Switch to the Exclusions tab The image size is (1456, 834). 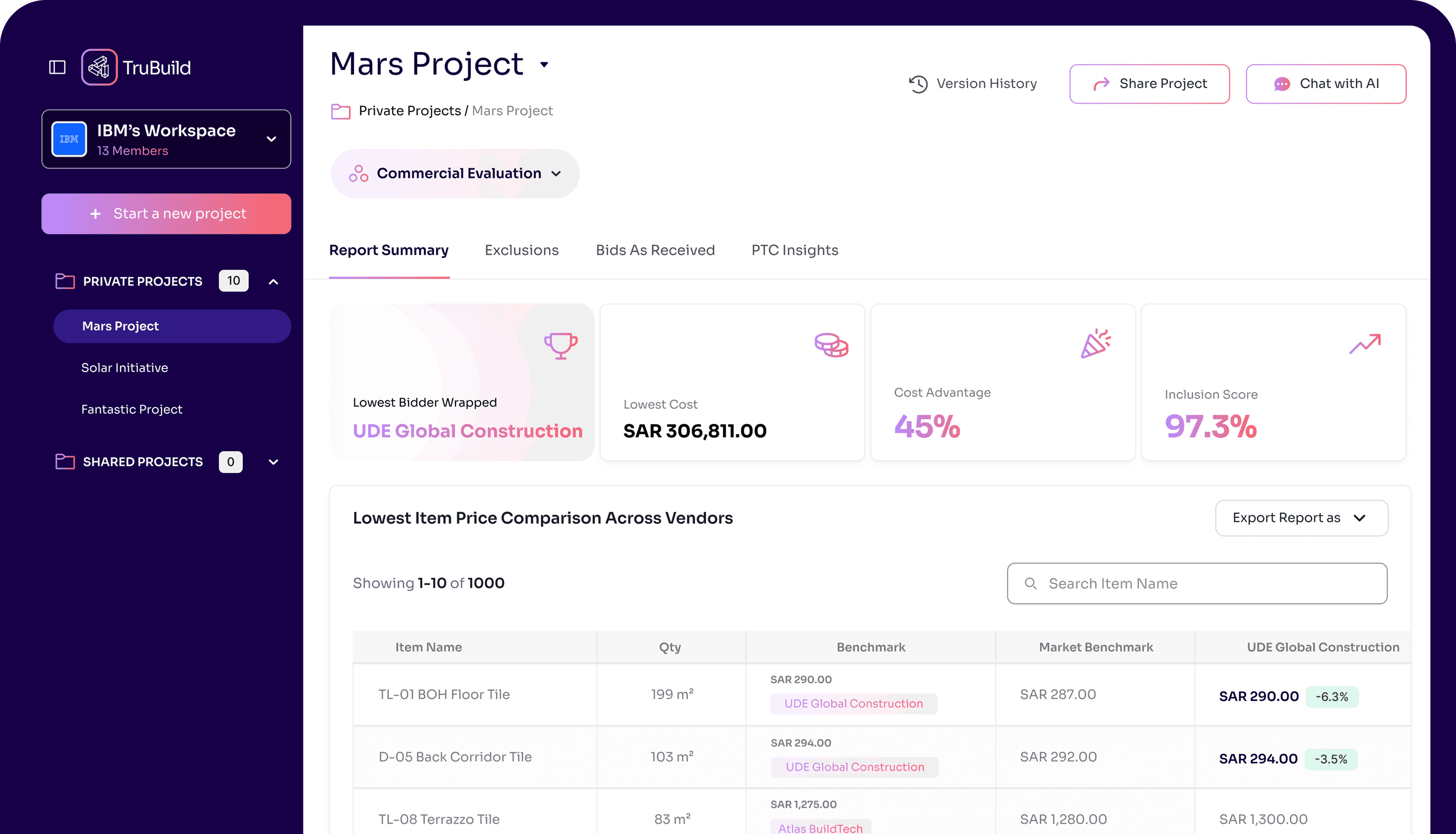point(521,250)
